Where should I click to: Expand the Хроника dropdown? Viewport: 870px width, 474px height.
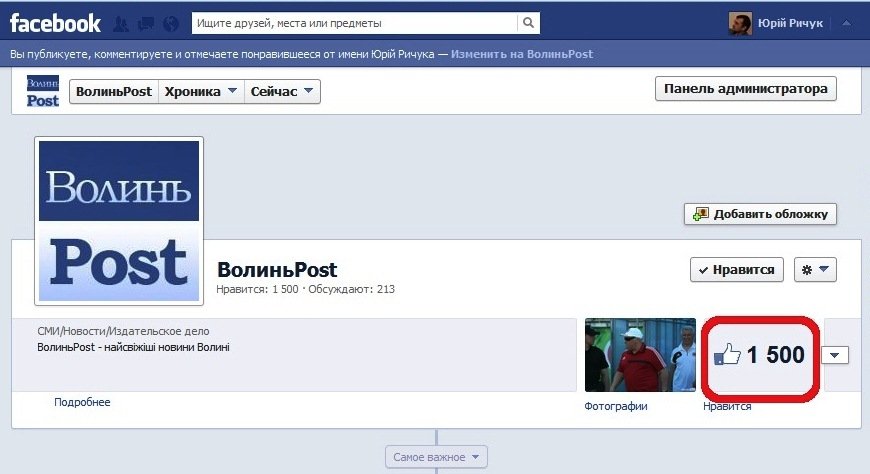202,92
